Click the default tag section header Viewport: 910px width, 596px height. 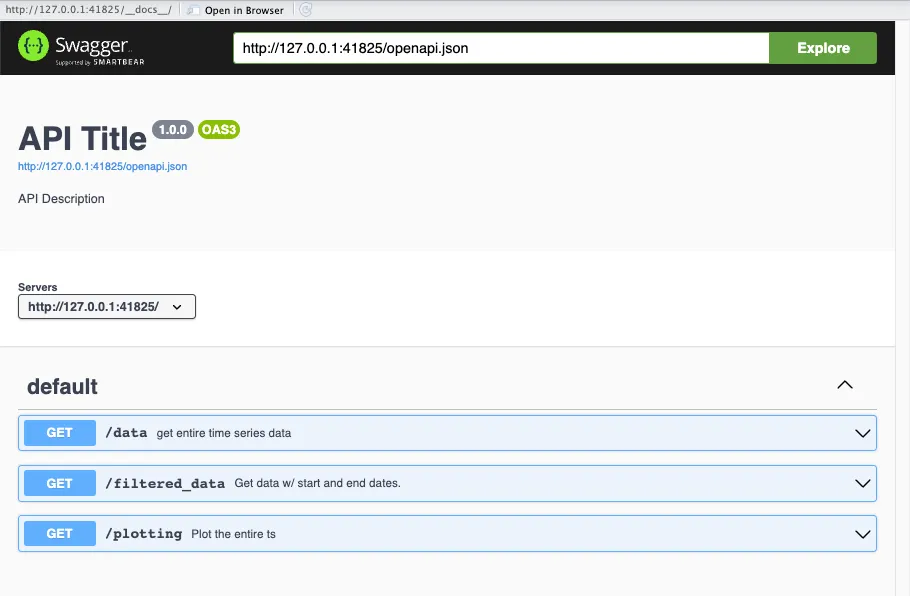(x=61, y=386)
